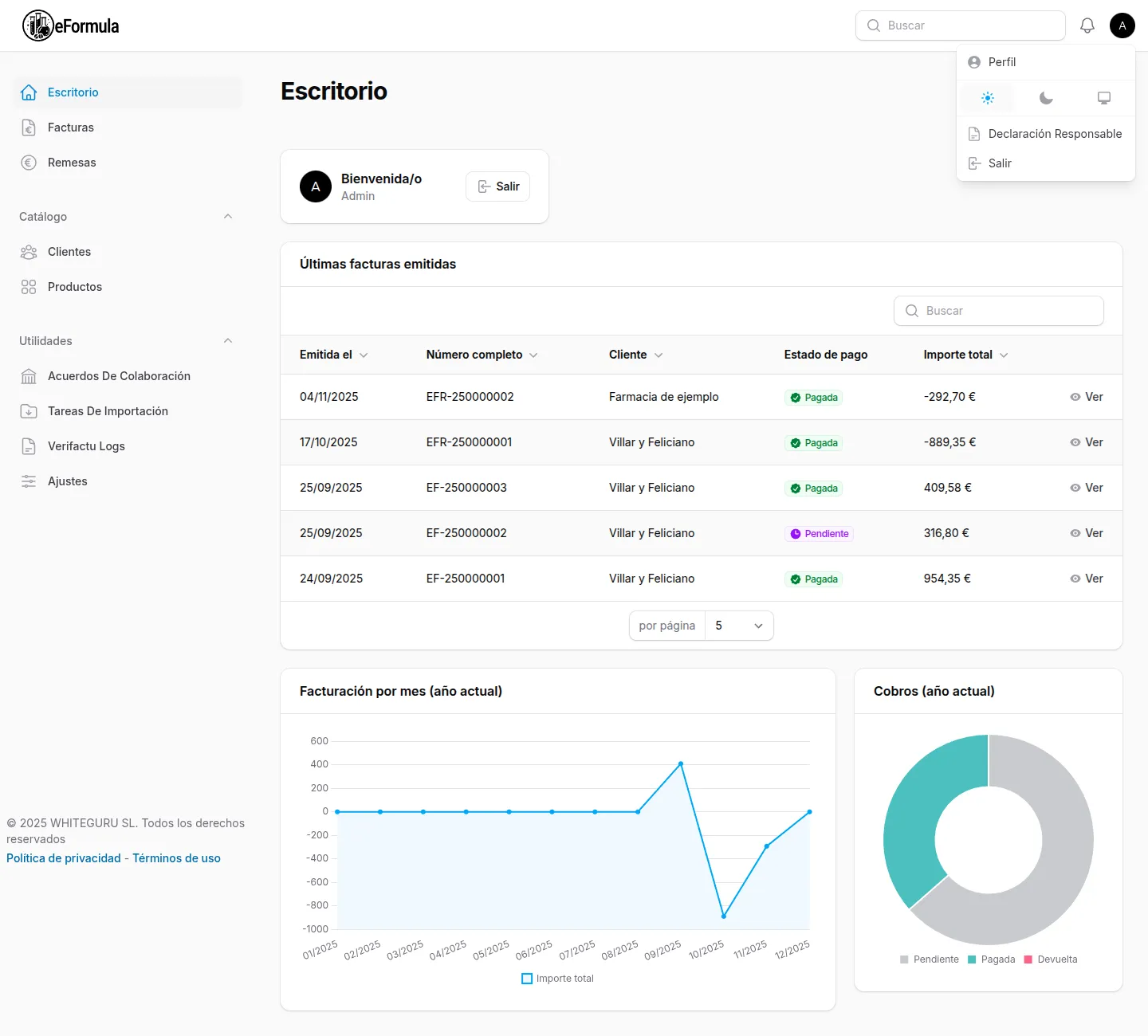
Task: Click the eFormula logo
Action: tap(71, 26)
